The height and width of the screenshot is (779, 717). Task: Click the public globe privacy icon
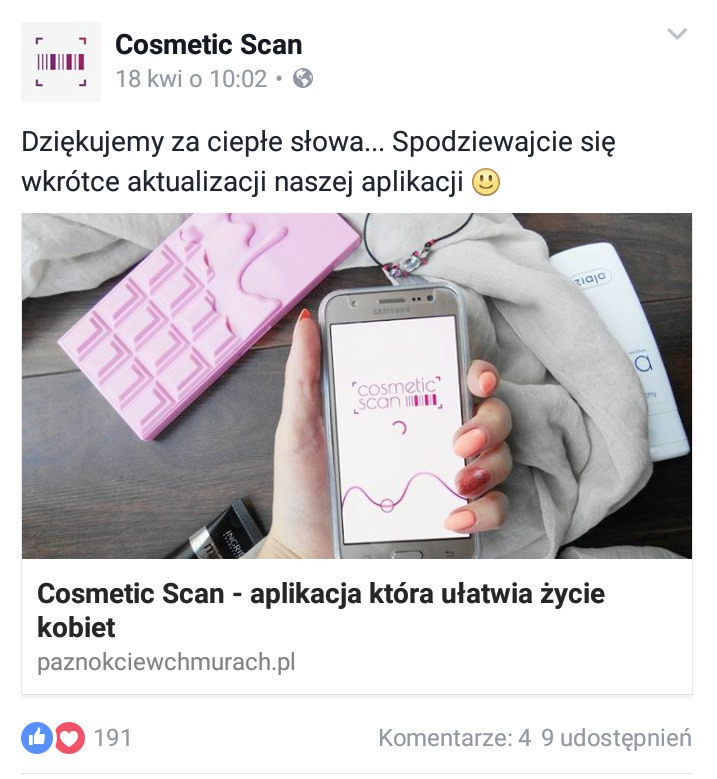tap(303, 78)
